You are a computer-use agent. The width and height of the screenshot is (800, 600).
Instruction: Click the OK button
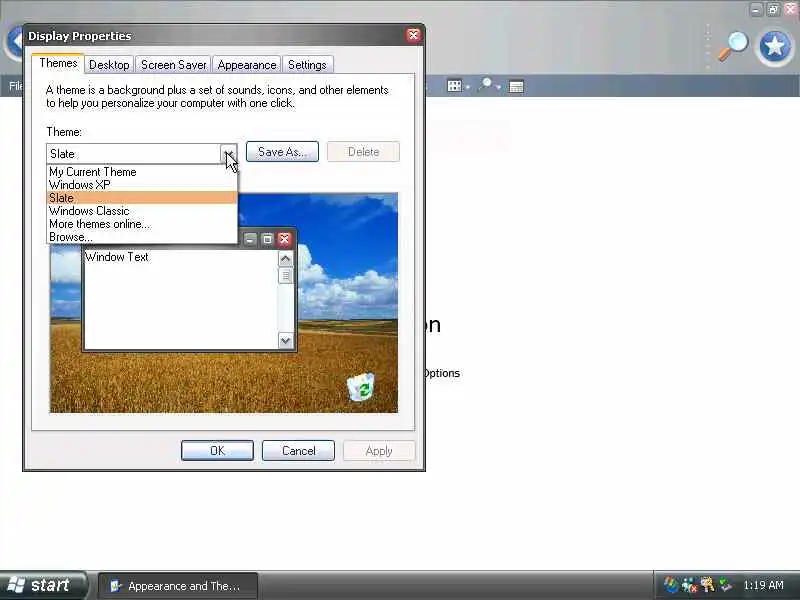(x=217, y=451)
